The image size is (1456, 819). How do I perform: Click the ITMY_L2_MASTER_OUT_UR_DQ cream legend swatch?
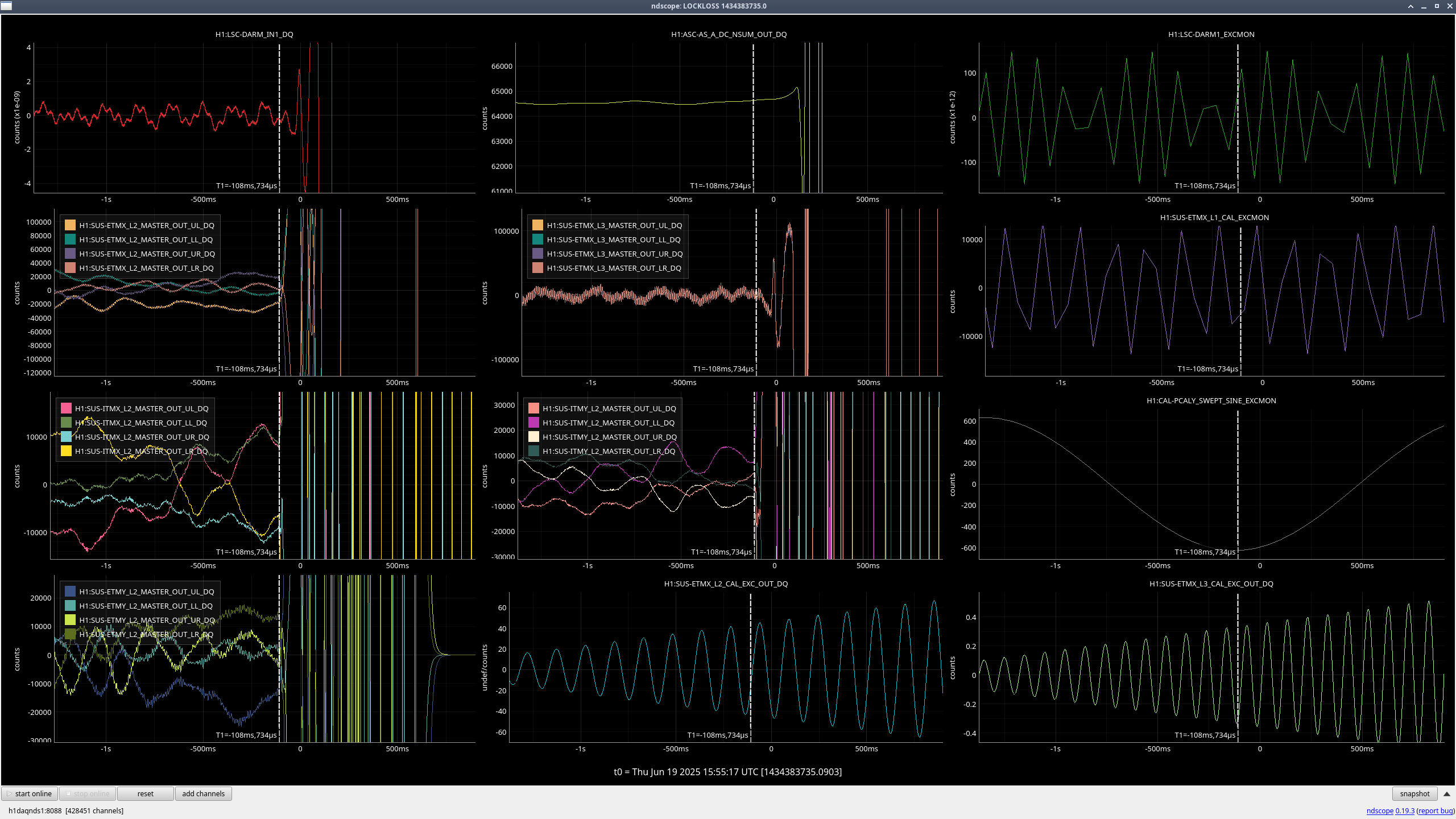point(533,437)
